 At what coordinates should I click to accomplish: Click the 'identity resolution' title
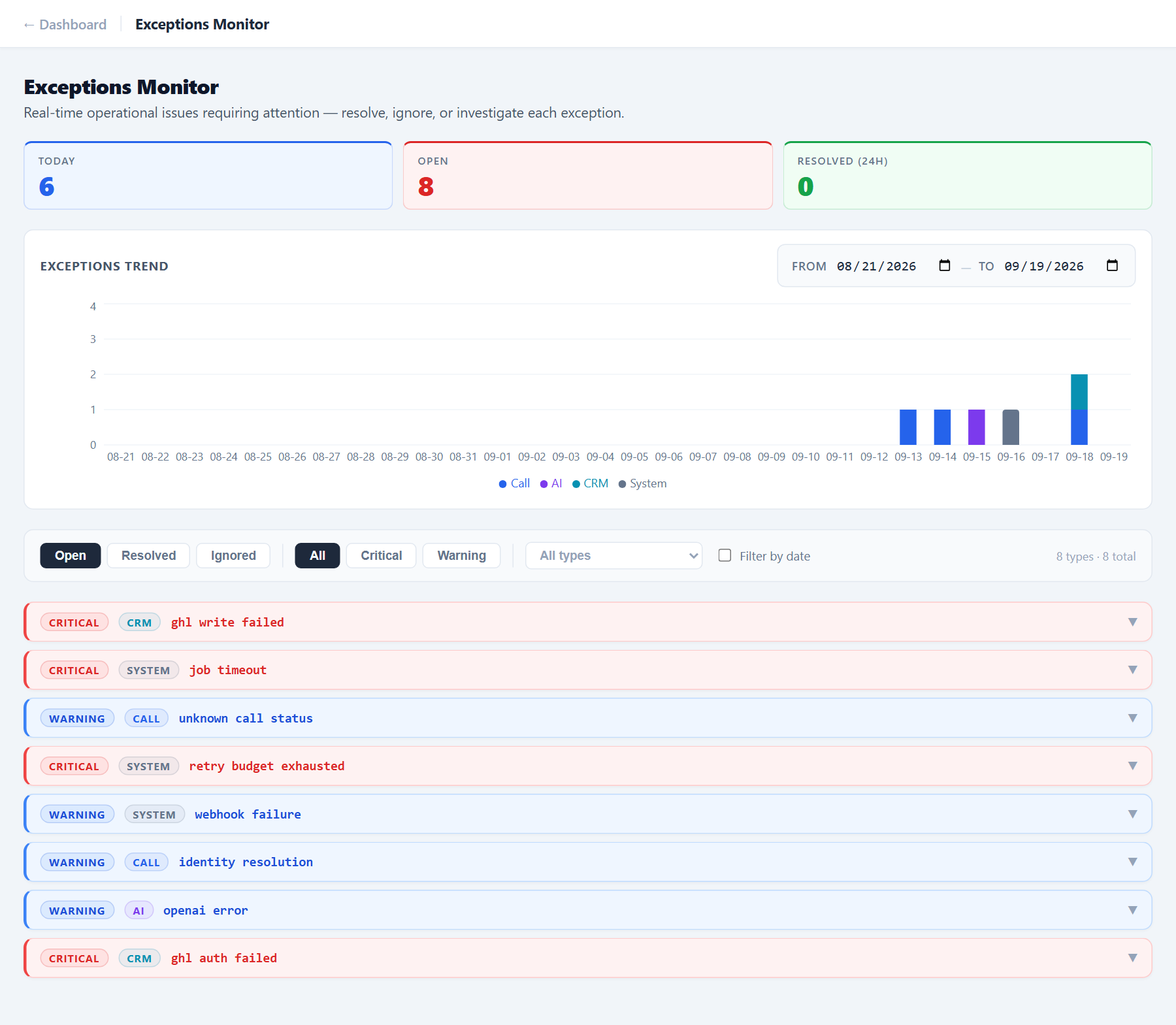[246, 862]
